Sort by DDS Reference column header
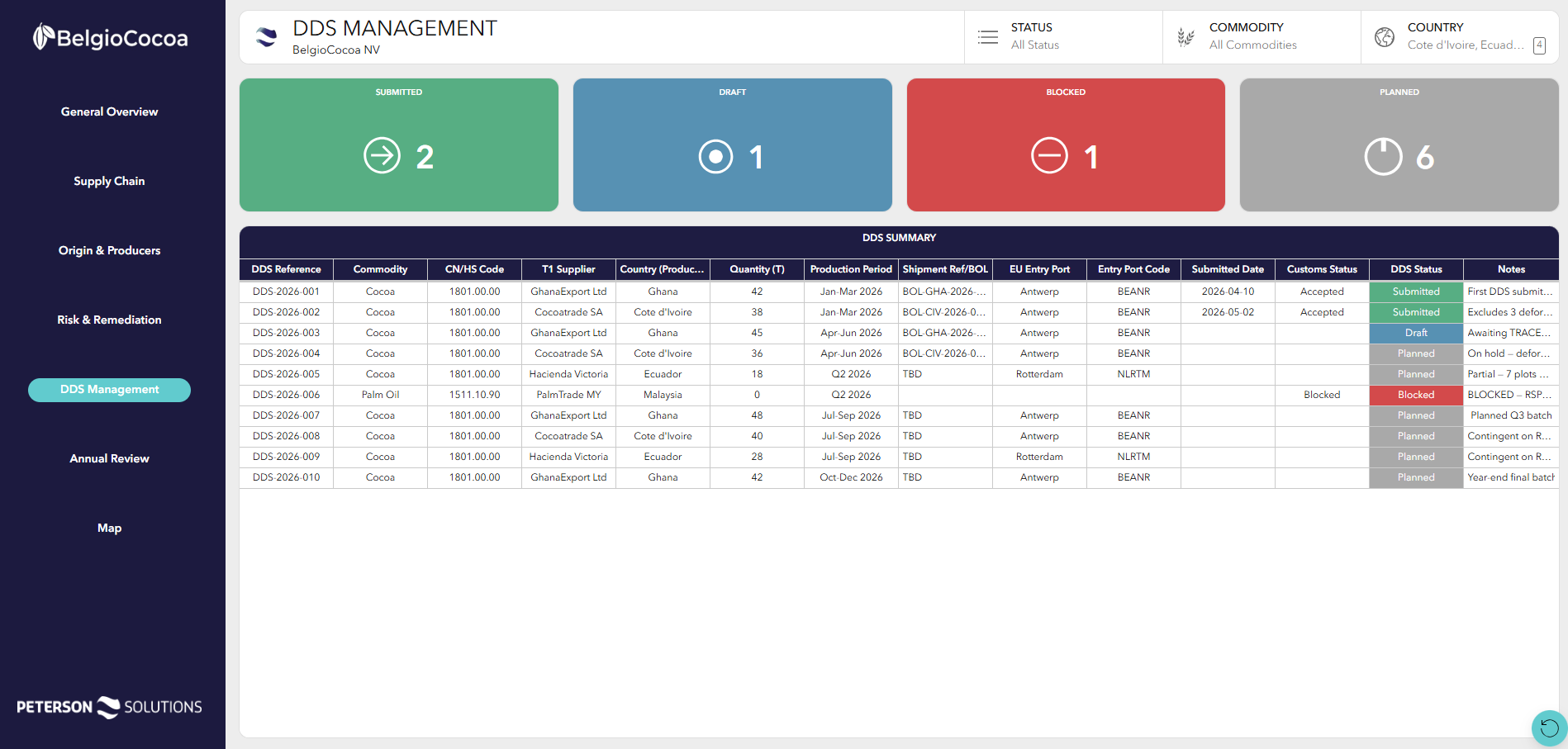Viewport: 1568px width, 749px height. (x=287, y=269)
